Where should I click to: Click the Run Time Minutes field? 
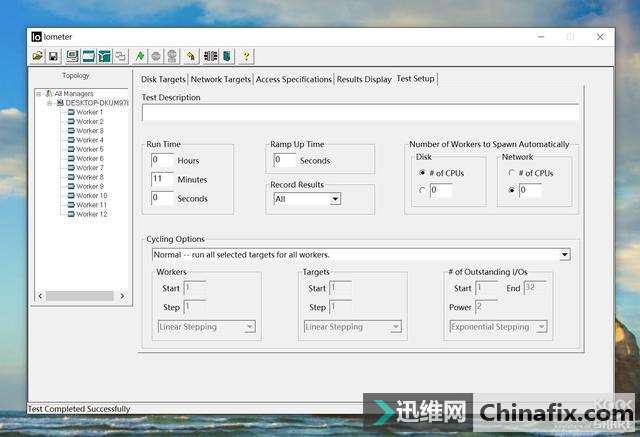click(162, 179)
